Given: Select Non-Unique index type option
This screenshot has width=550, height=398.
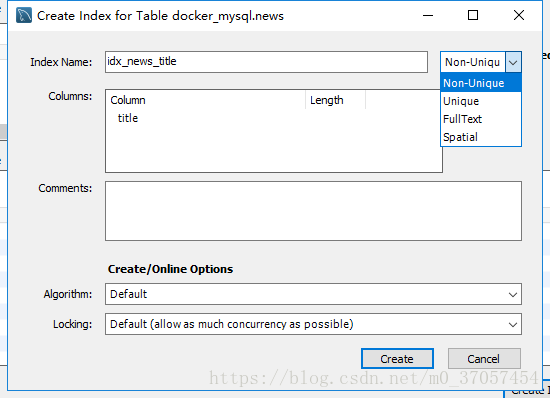Looking at the screenshot, I should pos(481,83).
